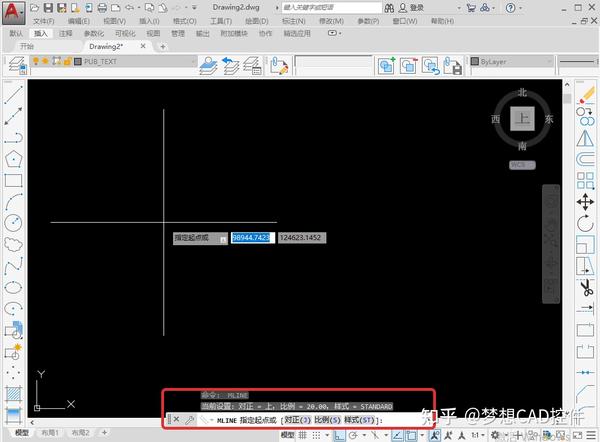Toggle grid display in status bar
Viewport: 600px width, 442px height.
303,435
